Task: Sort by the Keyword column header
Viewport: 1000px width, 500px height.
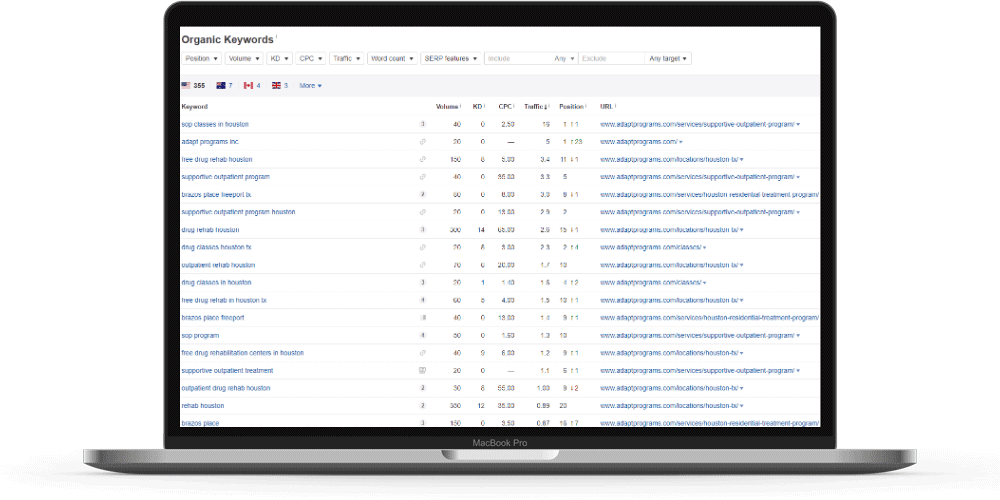Action: tap(195, 107)
